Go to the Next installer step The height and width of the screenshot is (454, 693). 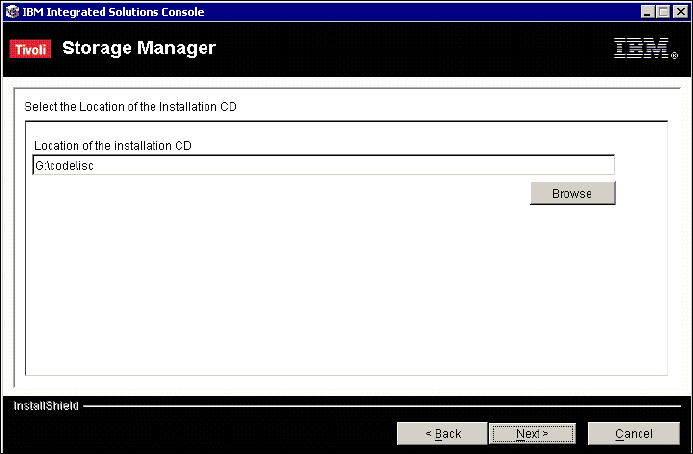click(532, 434)
